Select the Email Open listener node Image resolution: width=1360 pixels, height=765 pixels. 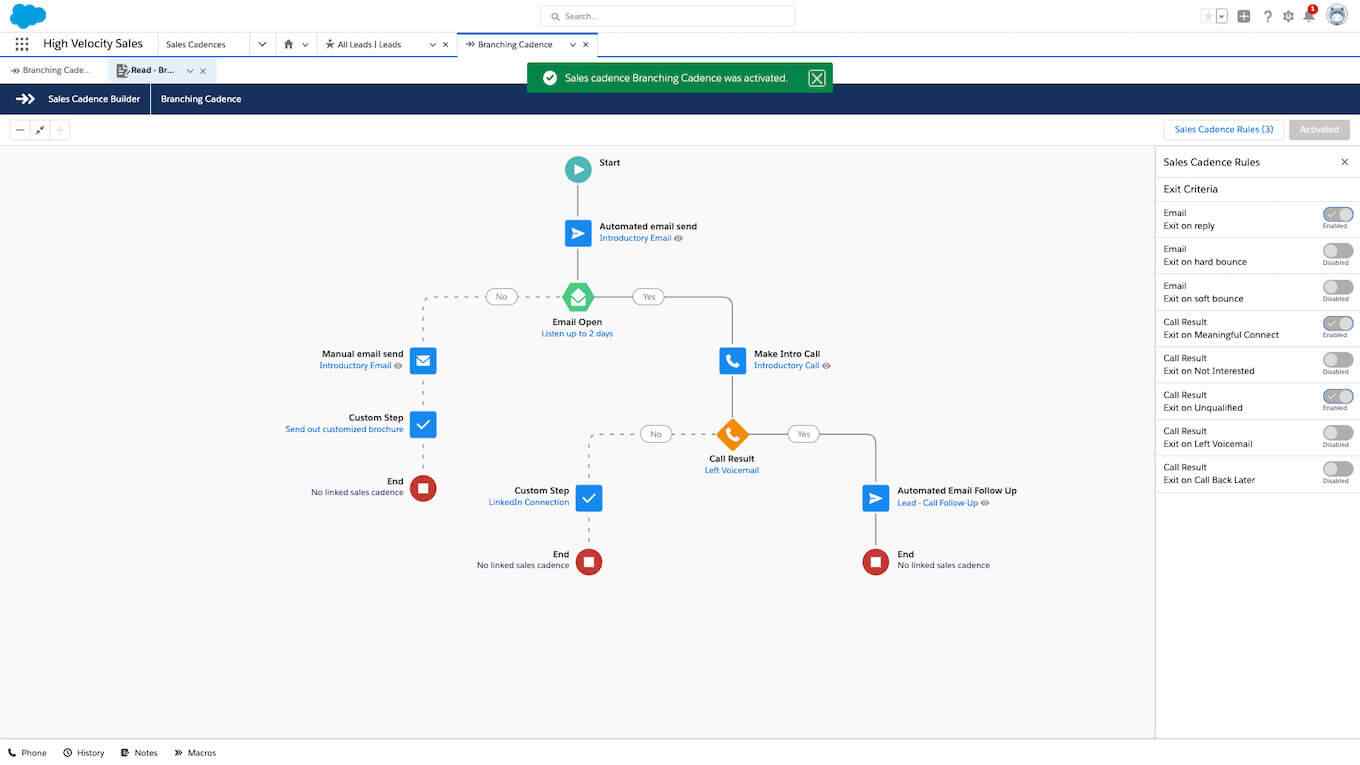[578, 297]
